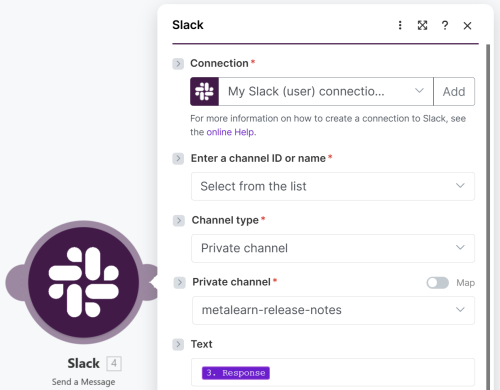Open the Private channel type dropdown
Image resolution: width=500 pixels, height=390 pixels.
coord(333,248)
